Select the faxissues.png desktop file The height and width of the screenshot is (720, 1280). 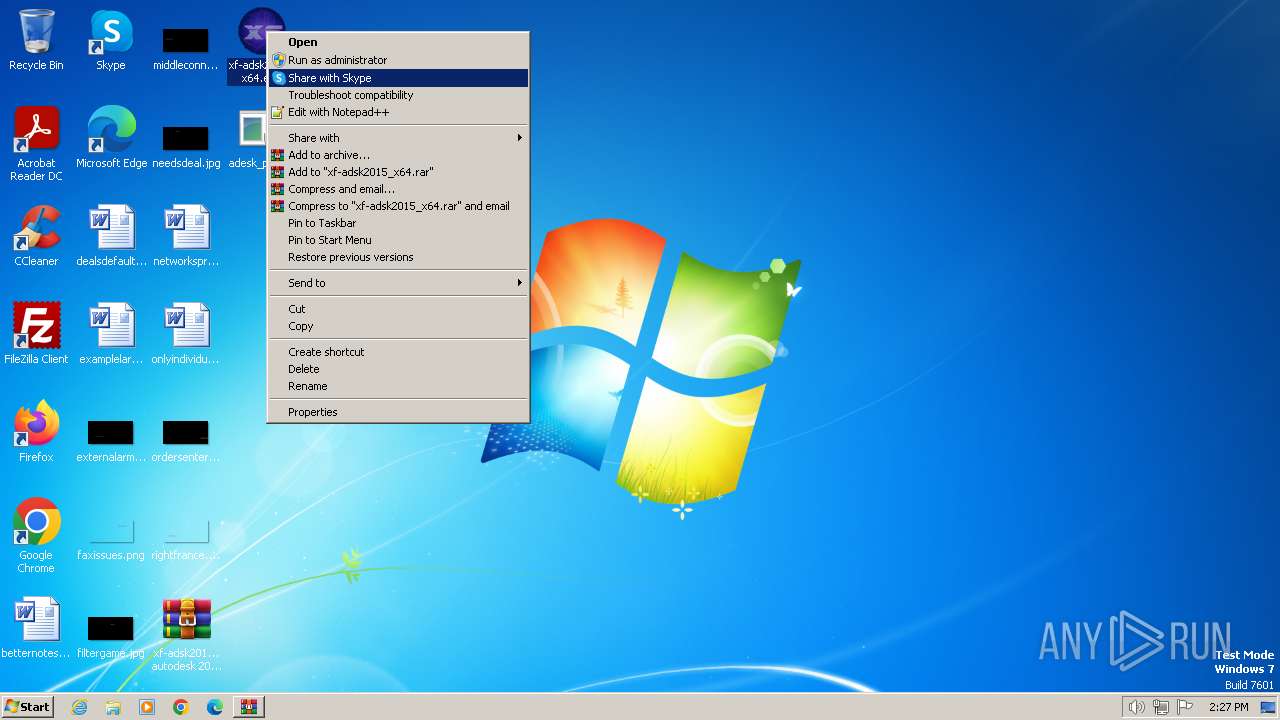pyautogui.click(x=111, y=540)
